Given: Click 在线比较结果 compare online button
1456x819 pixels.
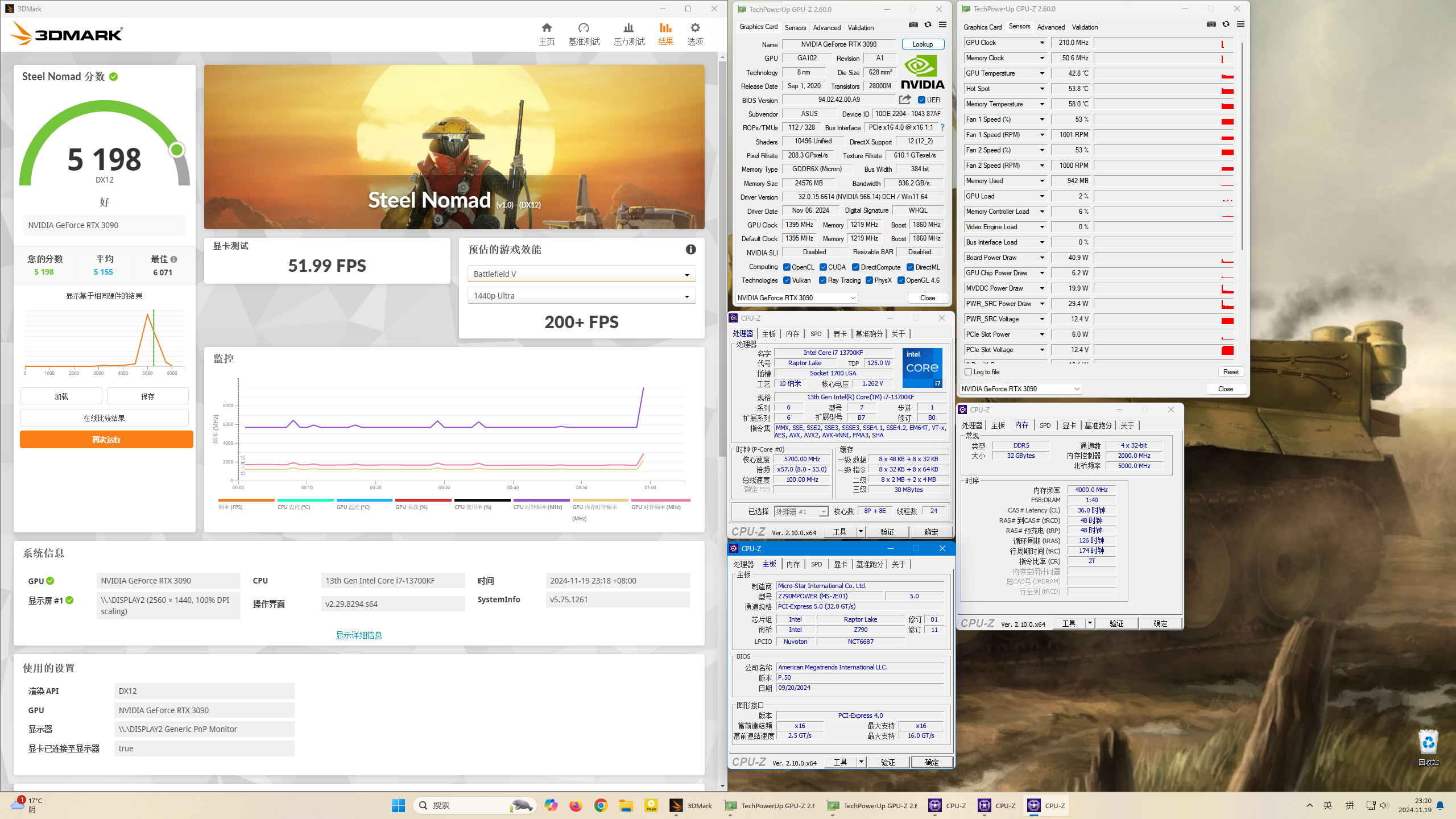Looking at the screenshot, I should [x=104, y=418].
